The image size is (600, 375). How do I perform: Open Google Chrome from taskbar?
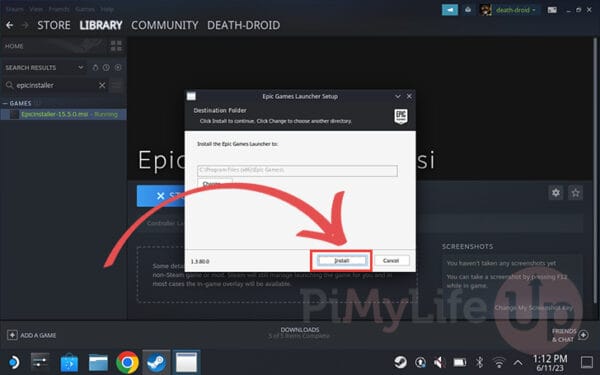[127, 362]
